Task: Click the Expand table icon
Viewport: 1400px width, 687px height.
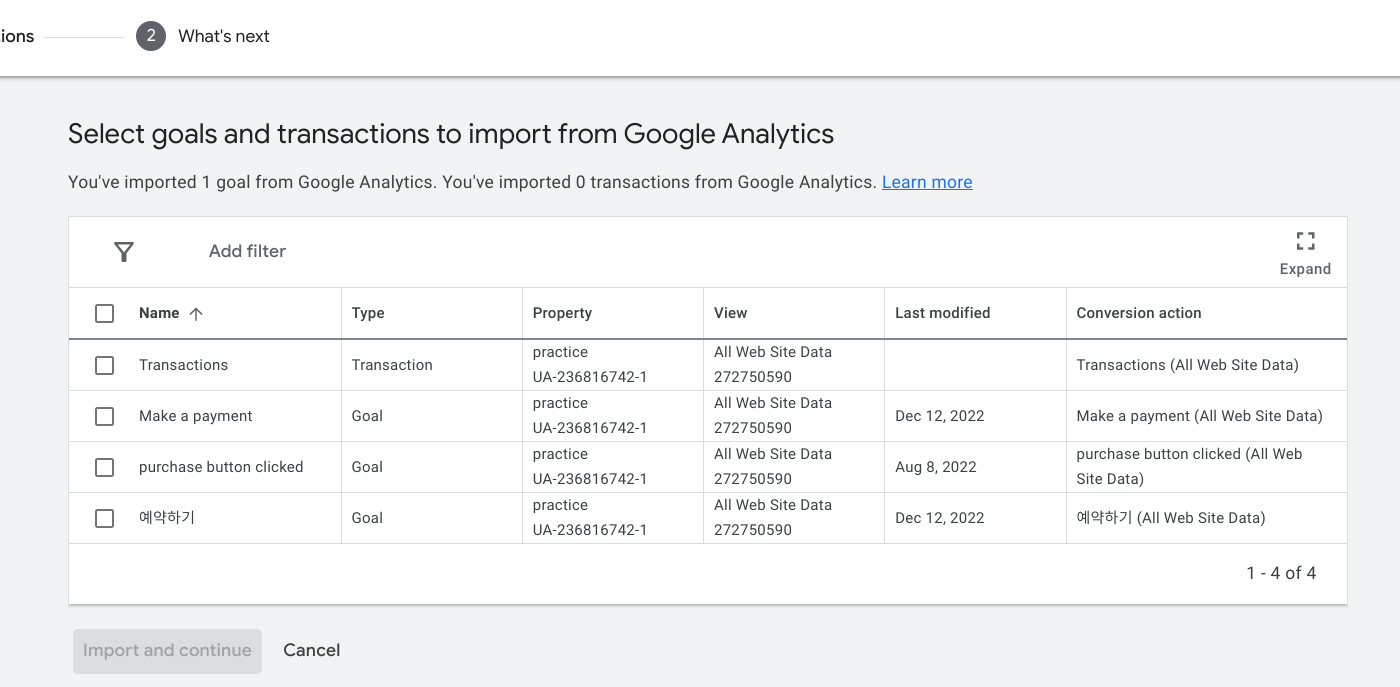Action: point(1305,241)
